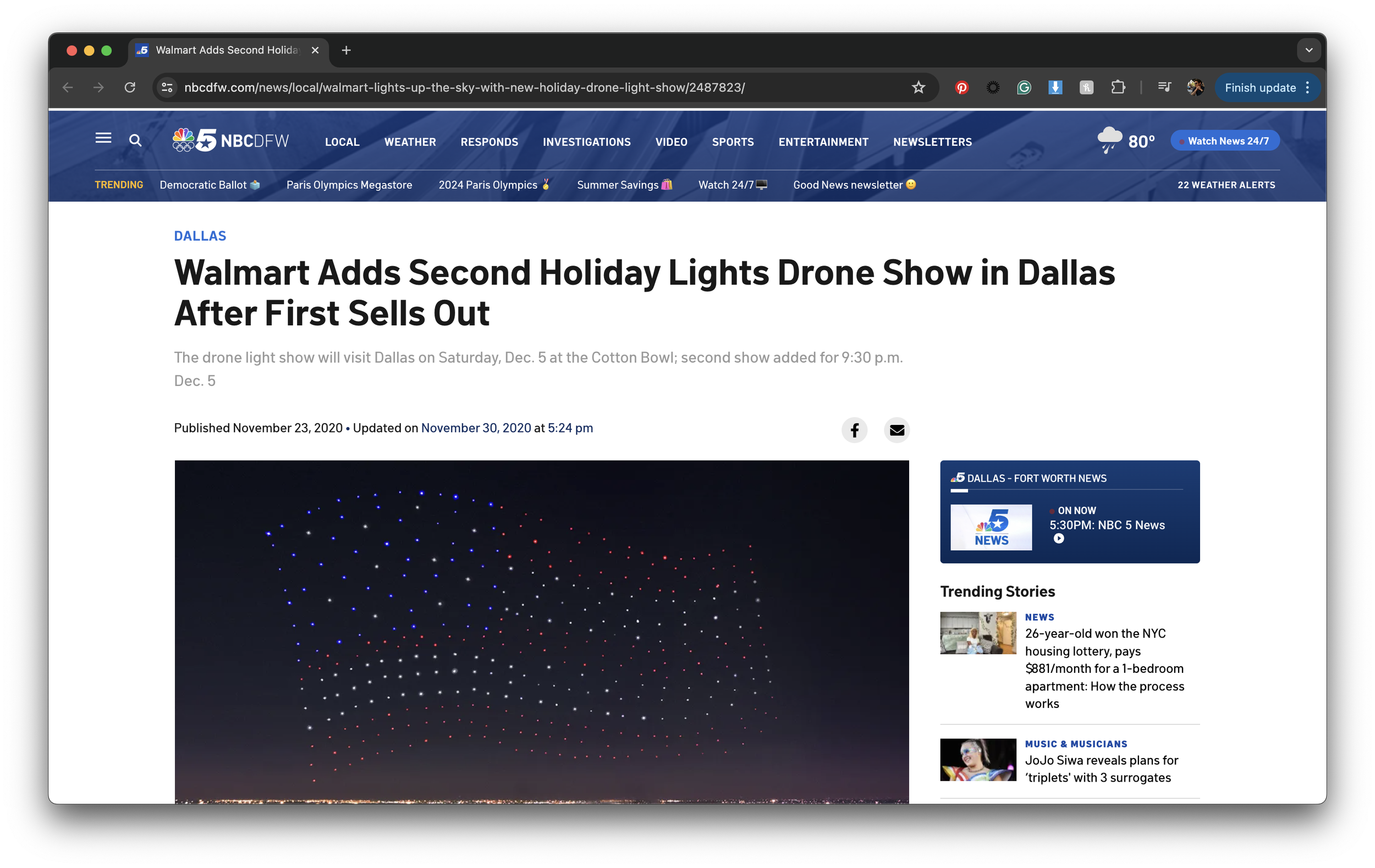Open Good News newsletter link
The height and width of the screenshot is (868, 1375).
[854, 185]
